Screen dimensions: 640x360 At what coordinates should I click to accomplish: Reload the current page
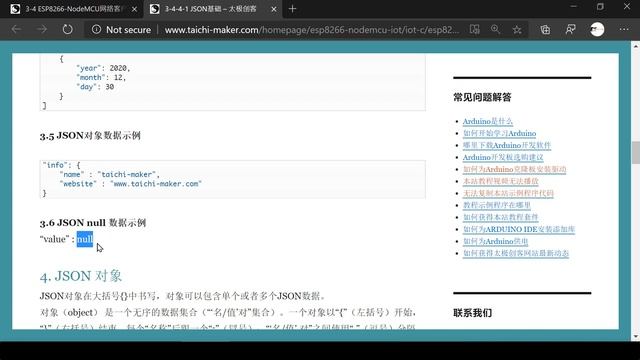pyautogui.click(x=67, y=29)
